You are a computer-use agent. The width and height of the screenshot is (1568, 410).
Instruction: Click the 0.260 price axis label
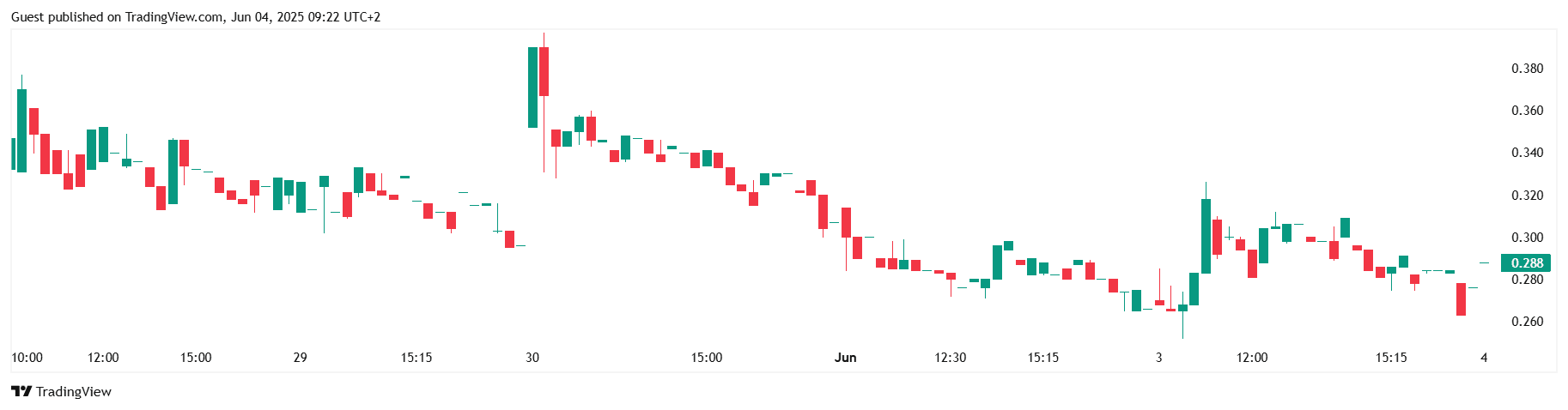pyautogui.click(x=1527, y=322)
